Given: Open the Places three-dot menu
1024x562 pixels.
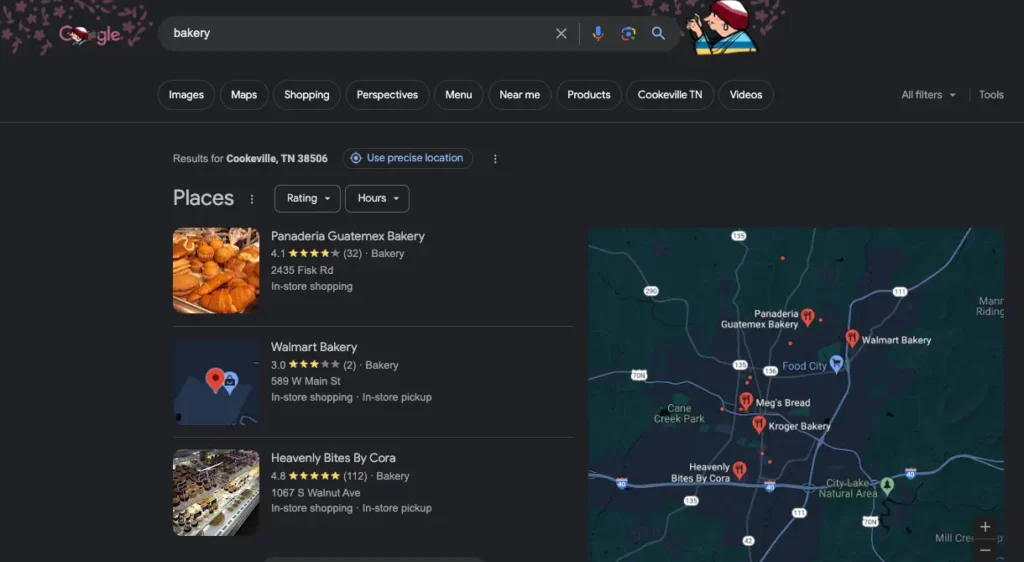Looking at the screenshot, I should click(x=251, y=199).
